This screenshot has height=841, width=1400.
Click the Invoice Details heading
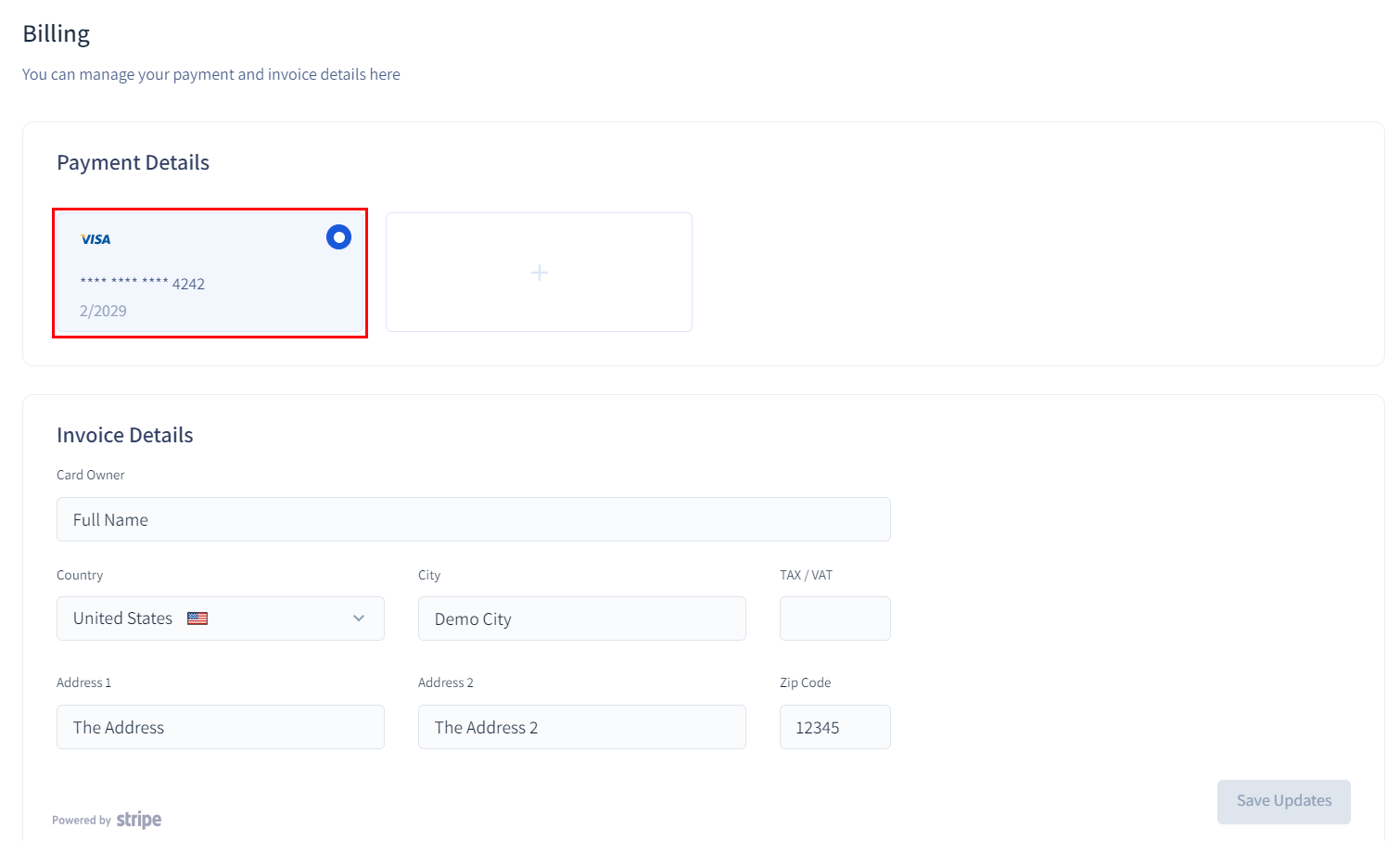click(x=124, y=435)
